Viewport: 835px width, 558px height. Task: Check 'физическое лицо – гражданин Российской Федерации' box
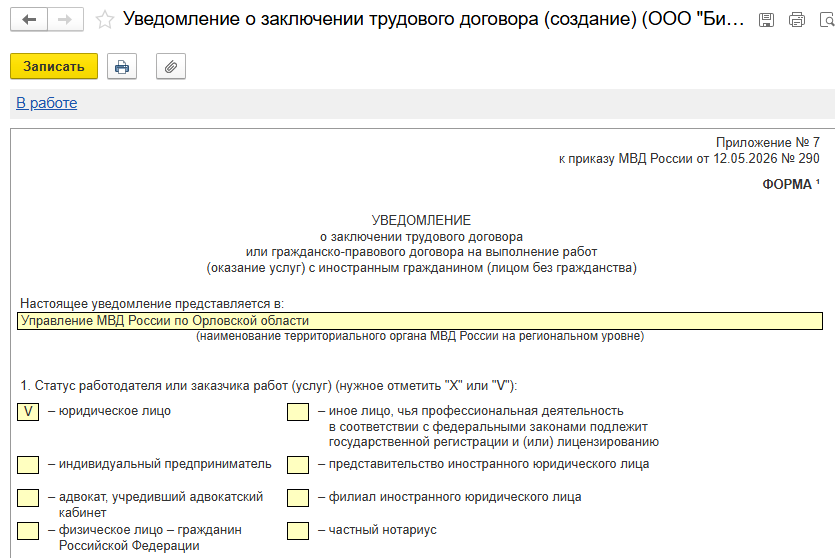click(28, 531)
